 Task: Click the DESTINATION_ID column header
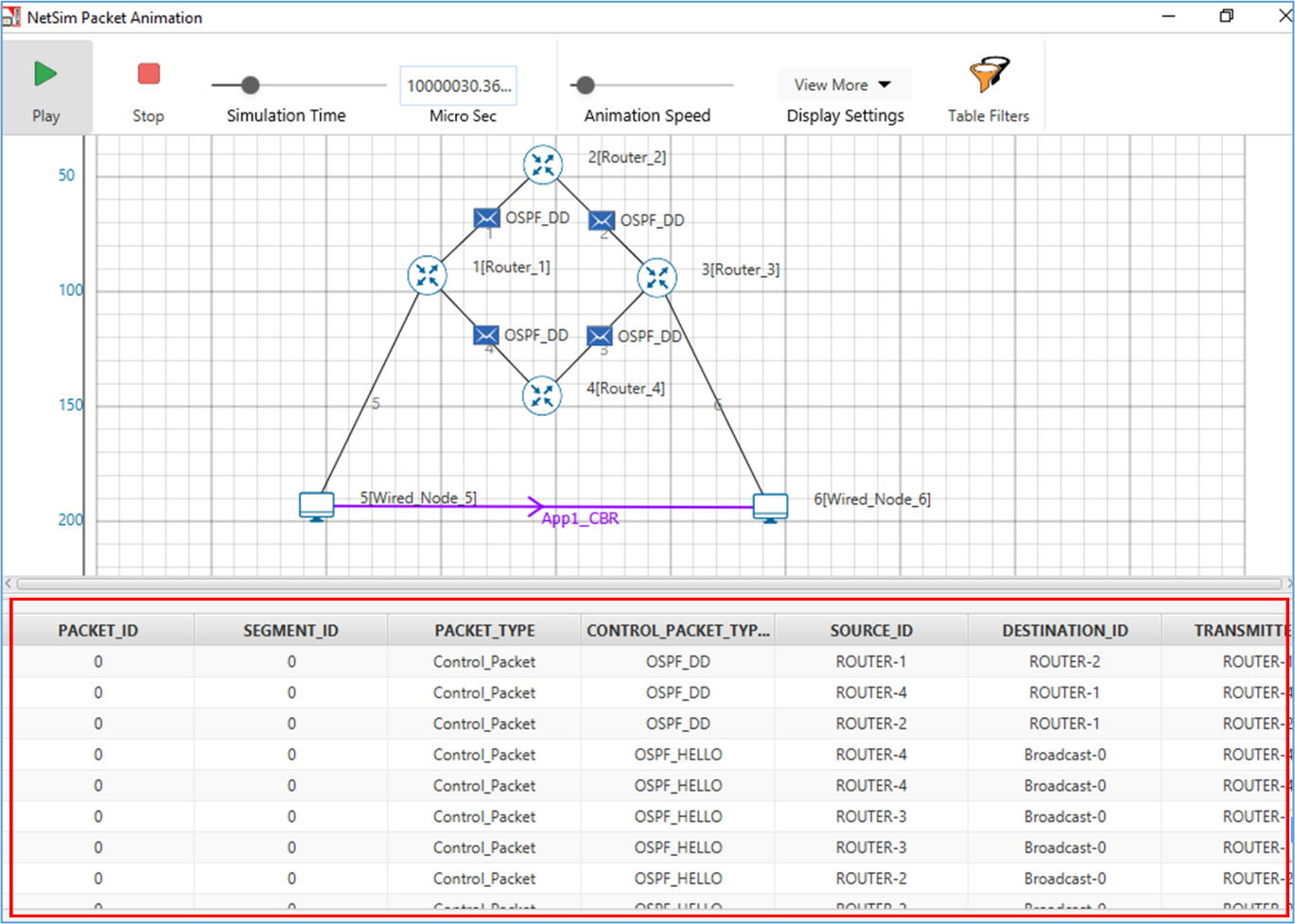(1064, 631)
